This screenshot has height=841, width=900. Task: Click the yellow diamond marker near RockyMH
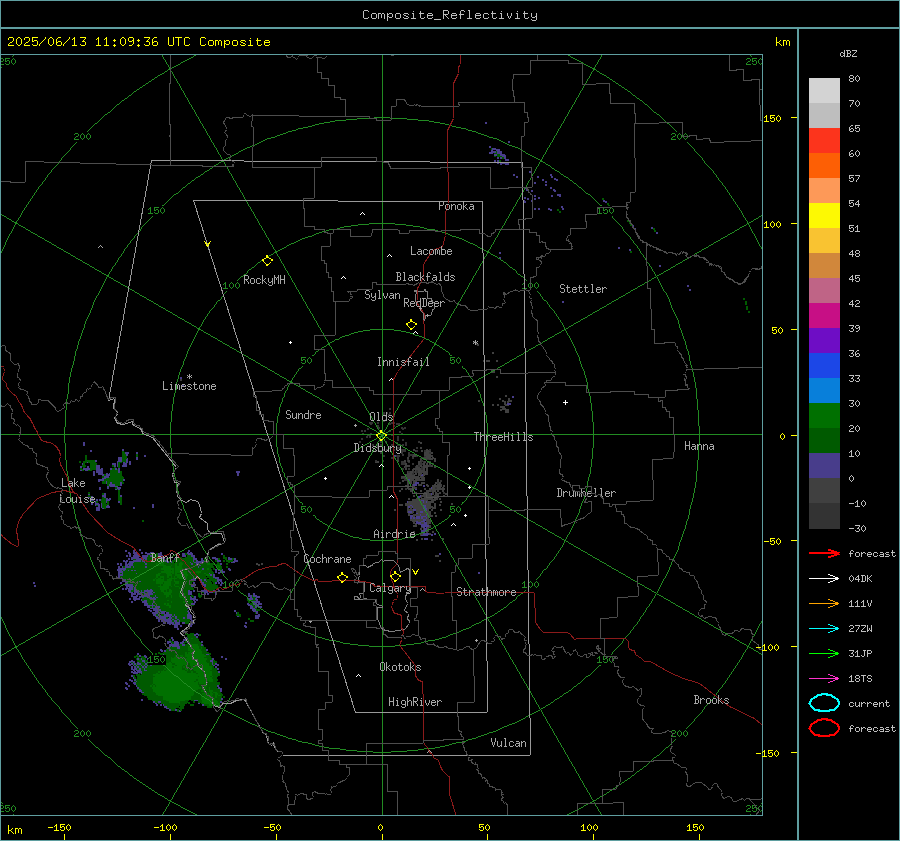(x=267, y=261)
